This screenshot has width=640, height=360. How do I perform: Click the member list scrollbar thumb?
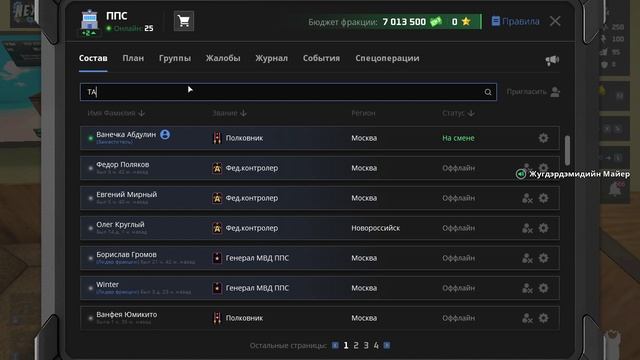567,151
